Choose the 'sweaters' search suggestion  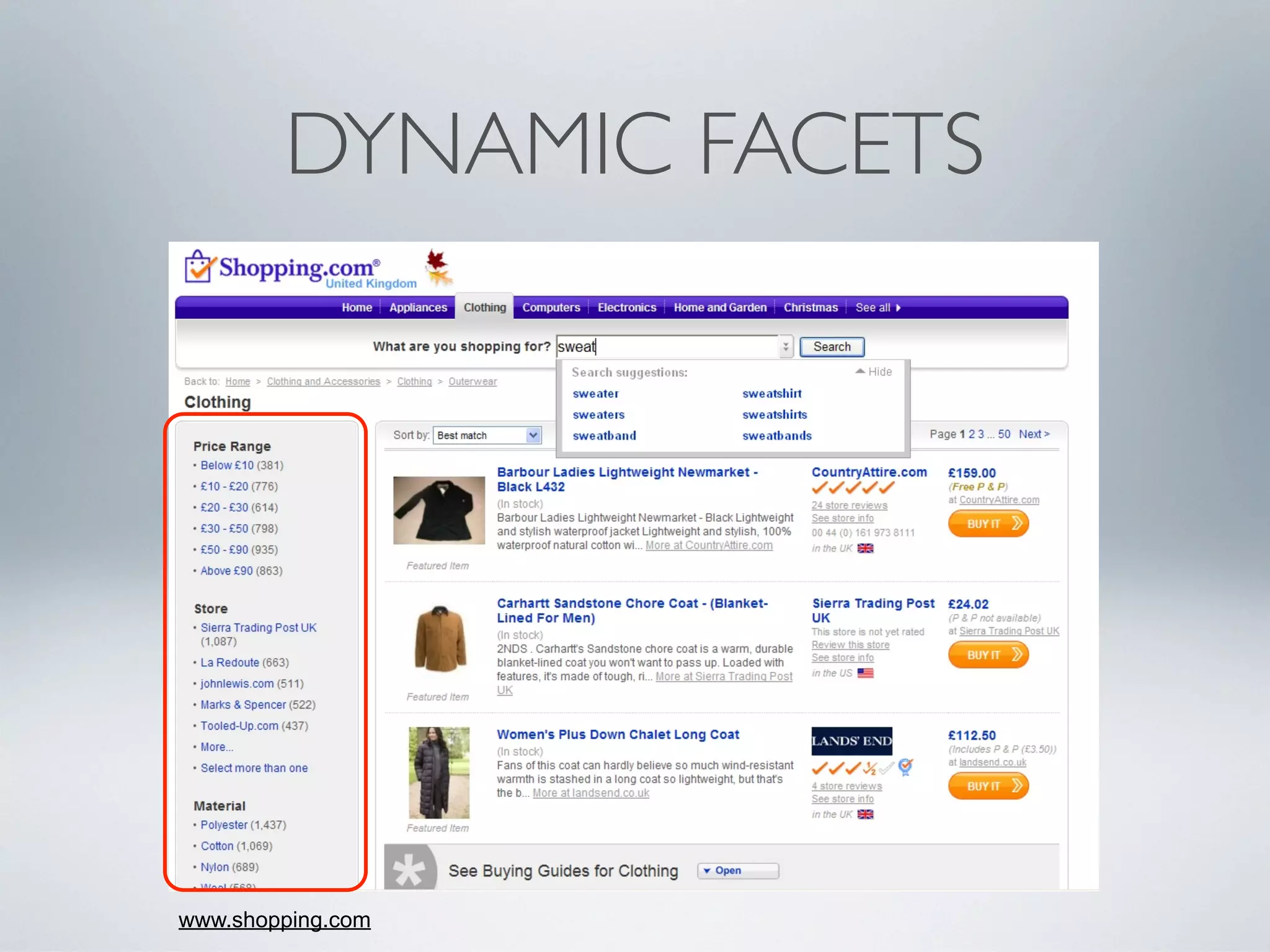tap(598, 415)
